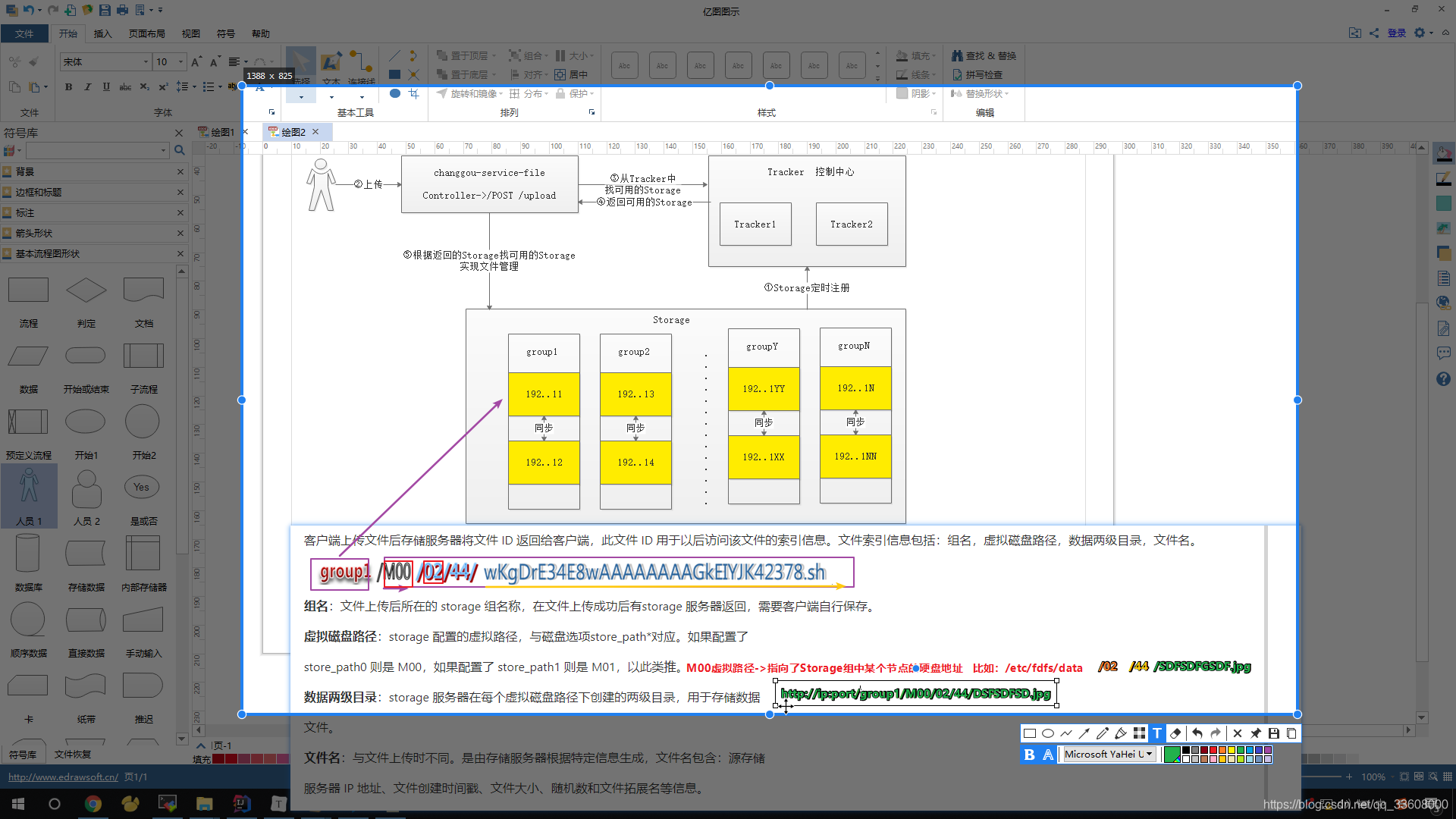Open File Explorer from the taskbar
This screenshot has height=819, width=1456.
[x=204, y=804]
